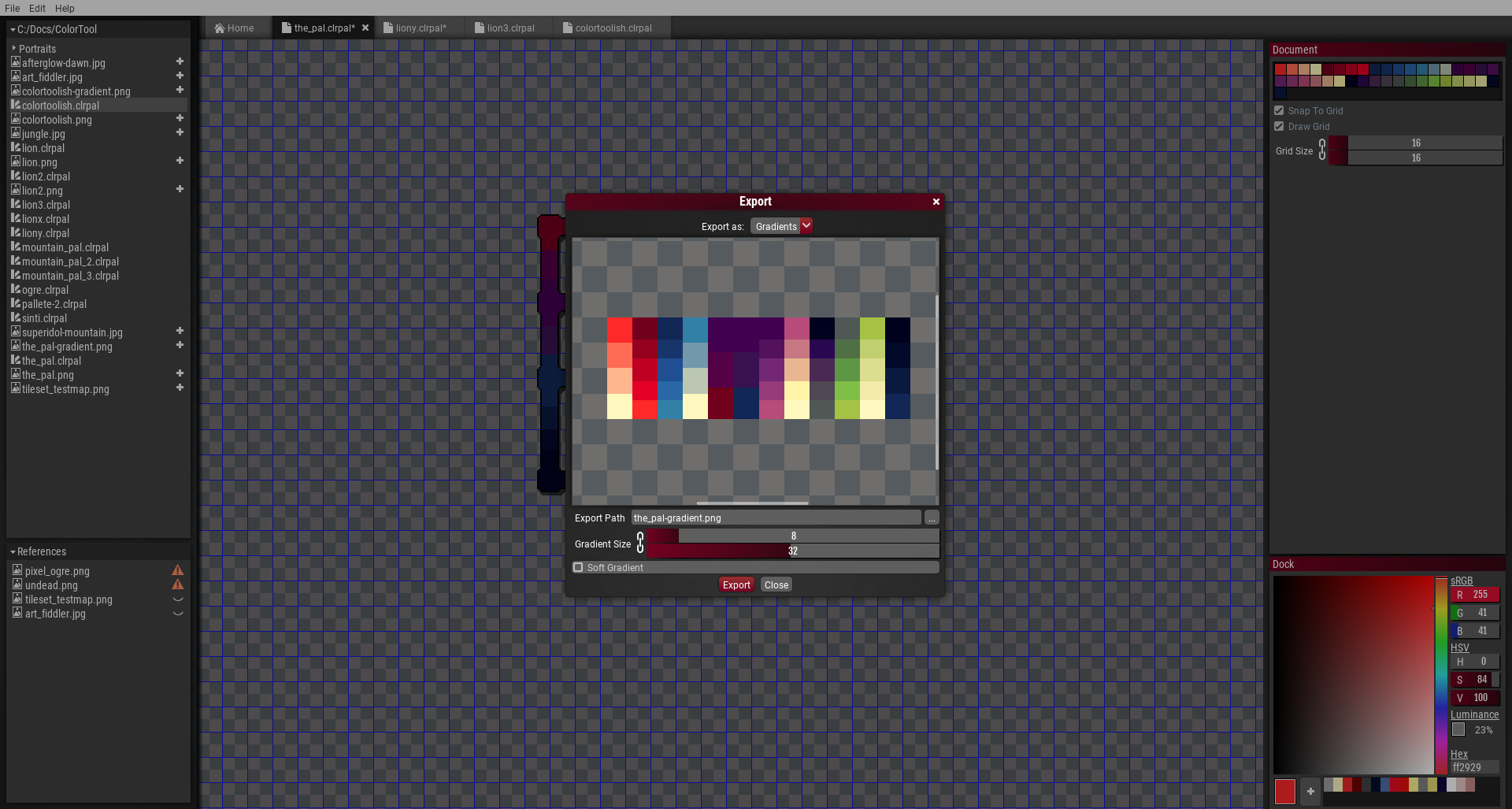Click the Export button
The height and width of the screenshot is (809, 1512).
pyautogui.click(x=736, y=584)
